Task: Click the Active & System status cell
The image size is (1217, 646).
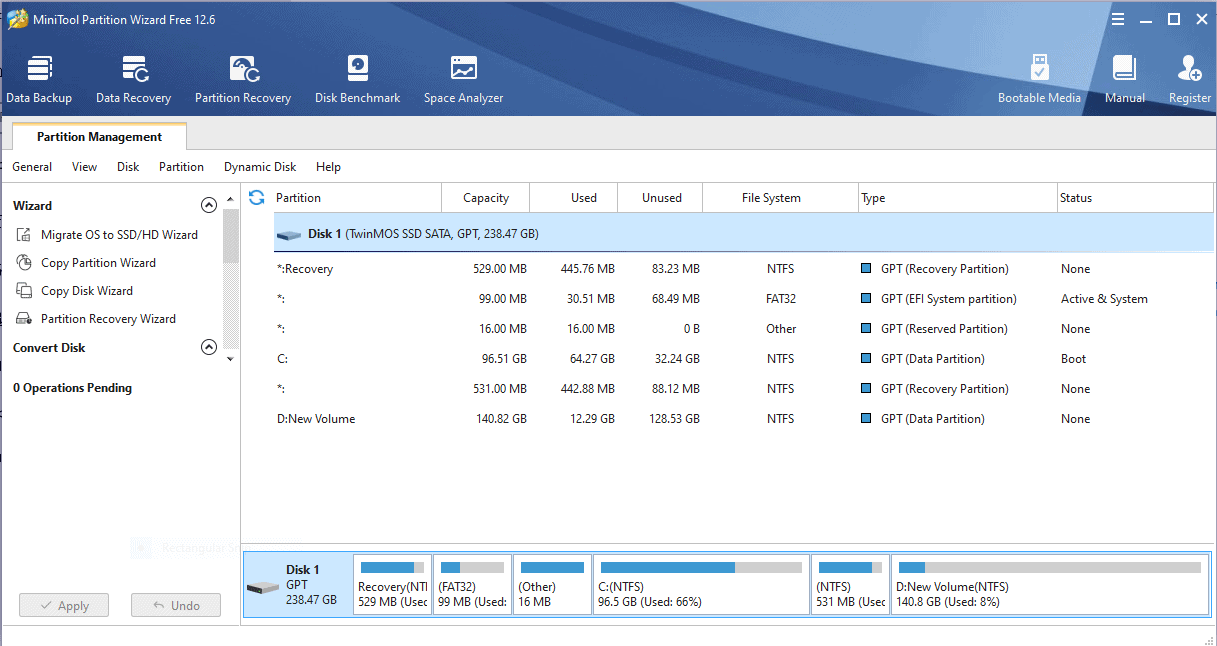Action: [1104, 299]
